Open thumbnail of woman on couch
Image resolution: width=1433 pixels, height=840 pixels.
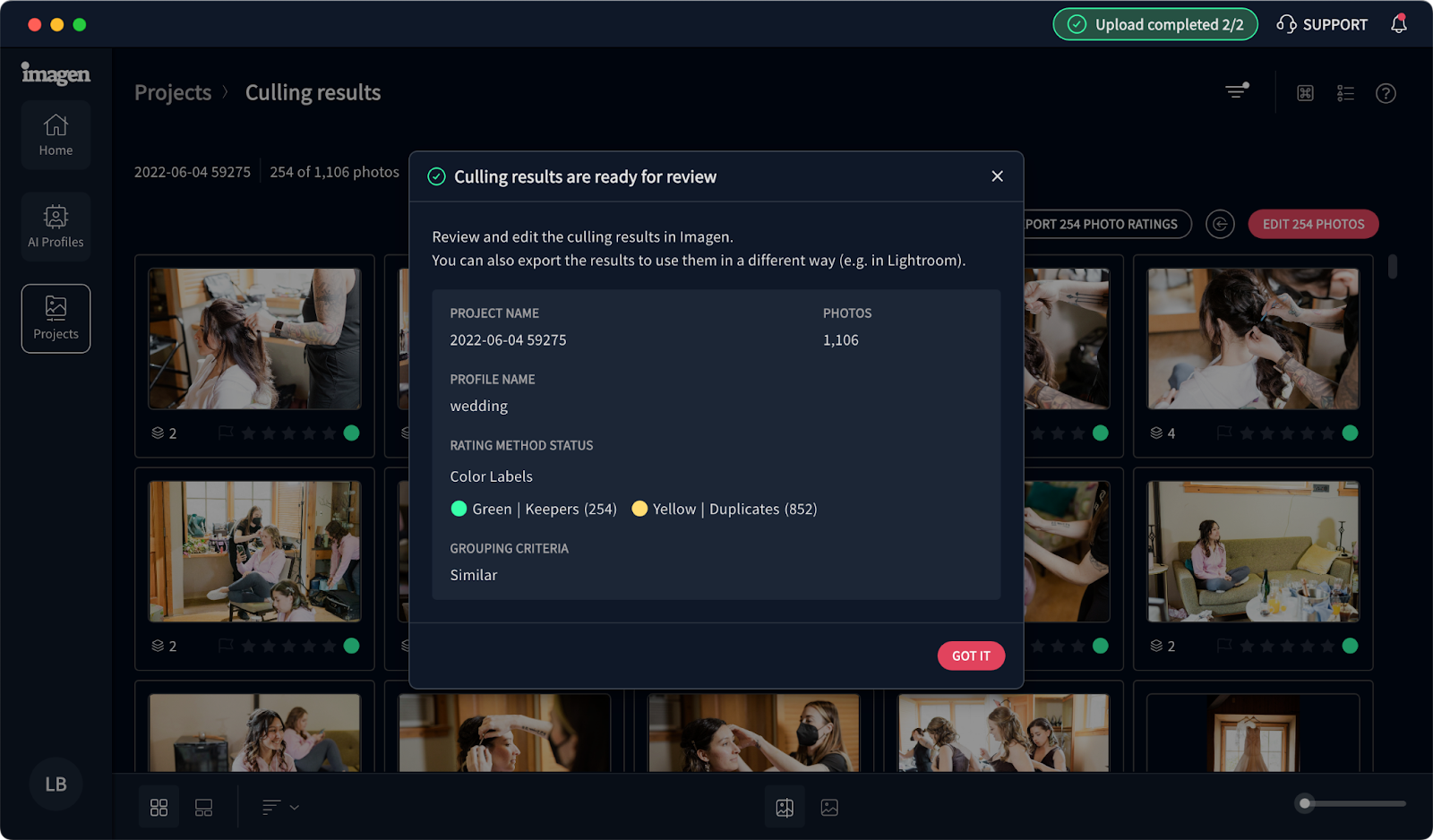pyautogui.click(x=1253, y=552)
